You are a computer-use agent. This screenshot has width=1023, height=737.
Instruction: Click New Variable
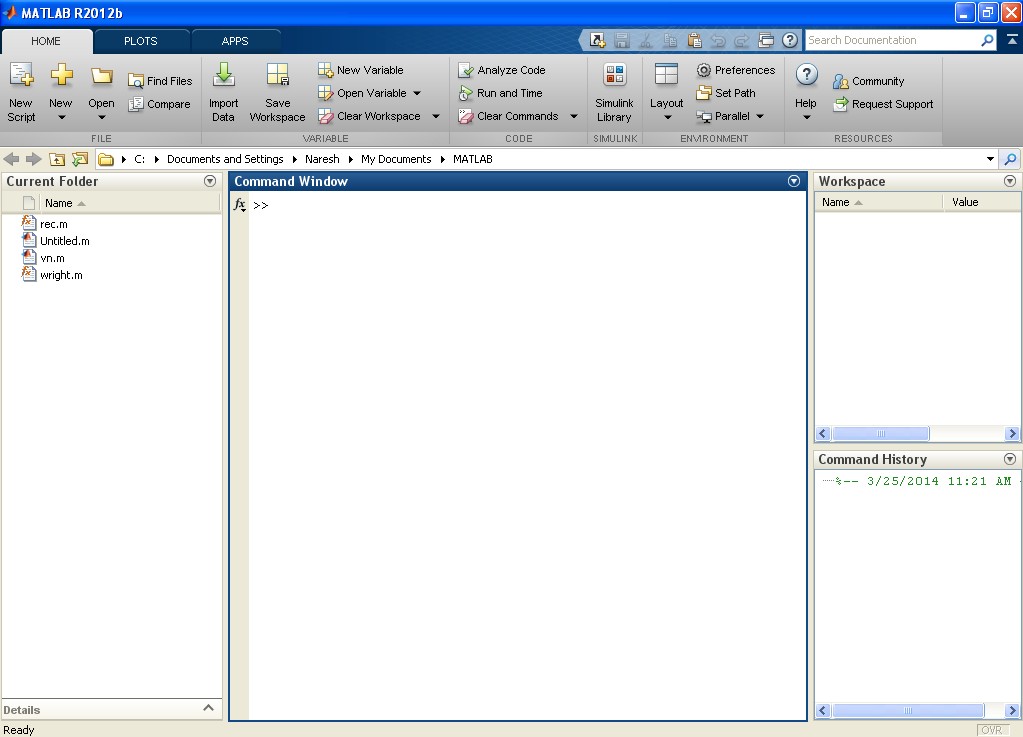pyautogui.click(x=361, y=70)
